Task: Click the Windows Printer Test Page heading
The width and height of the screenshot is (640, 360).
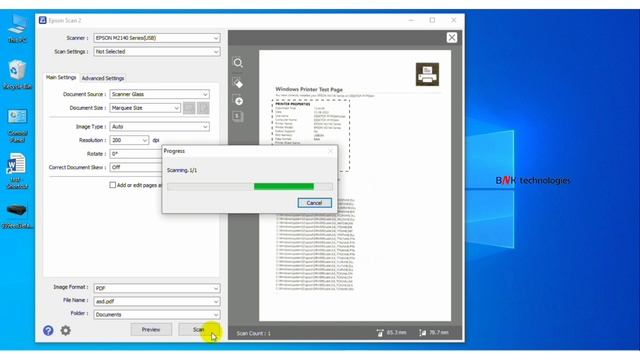Action: (x=309, y=89)
